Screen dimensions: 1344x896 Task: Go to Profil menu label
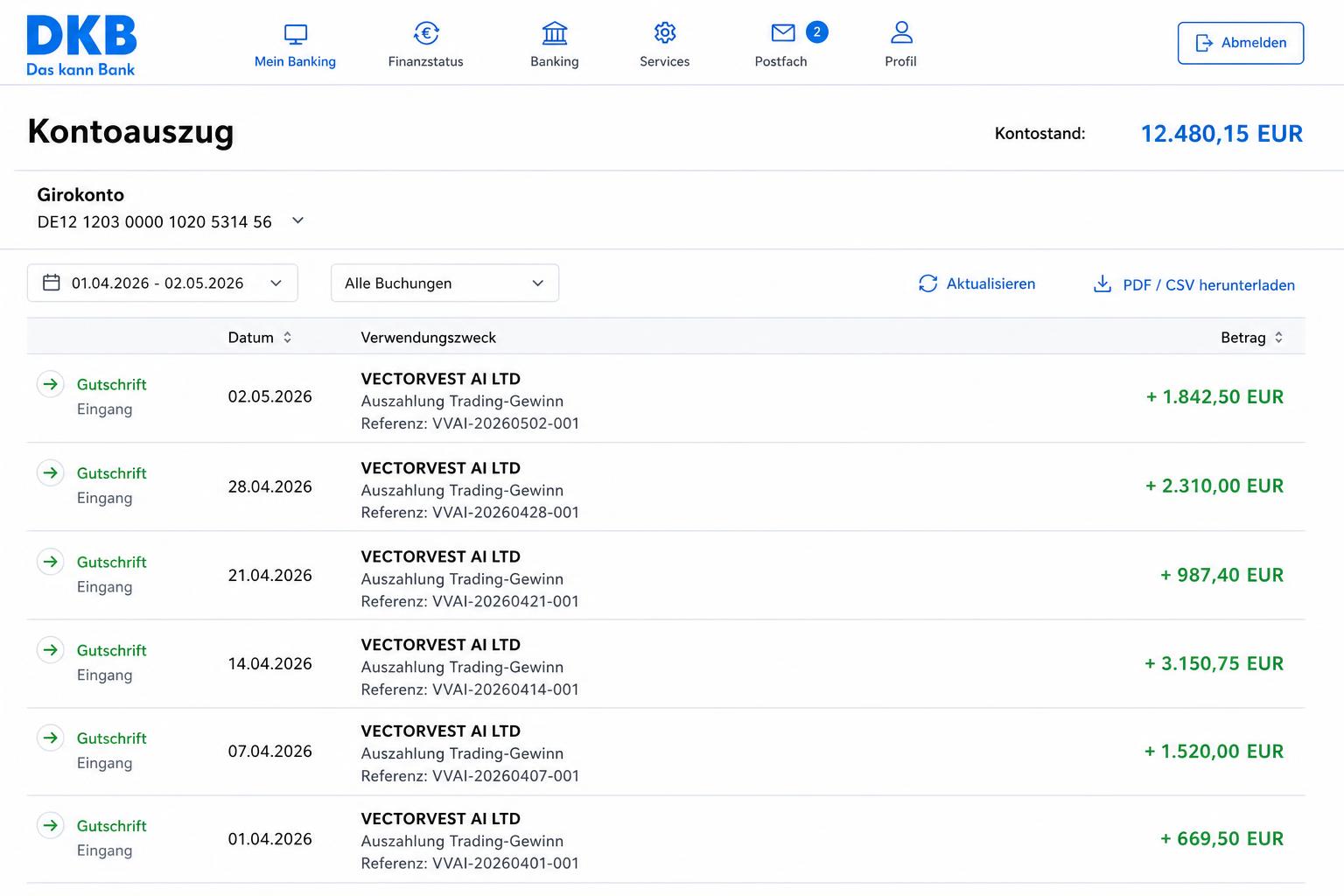point(901,61)
